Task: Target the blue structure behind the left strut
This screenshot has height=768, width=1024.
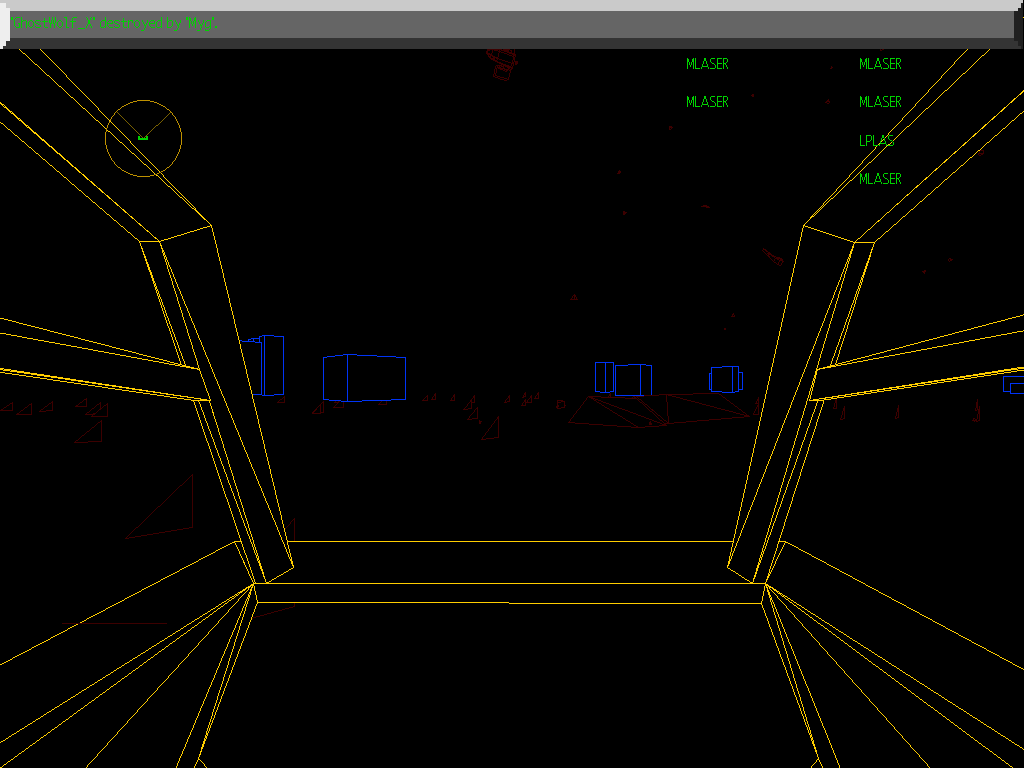Action: tap(268, 365)
